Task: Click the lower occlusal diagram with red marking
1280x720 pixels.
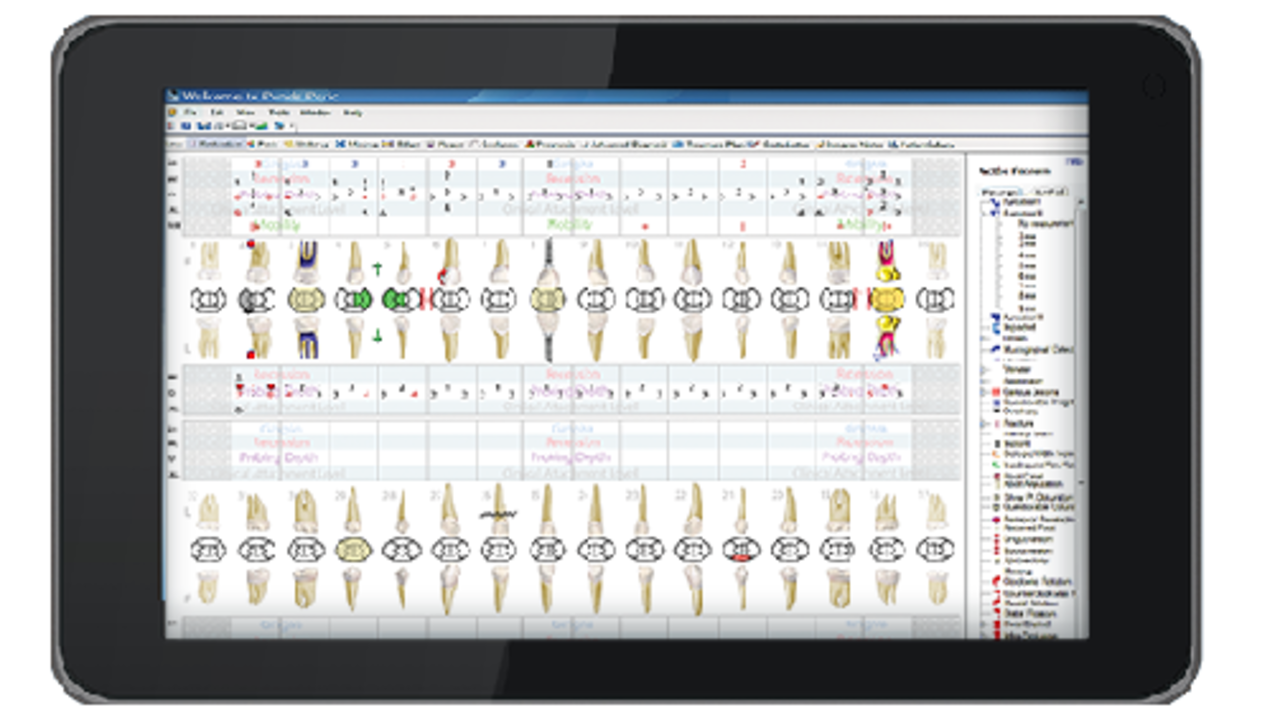Action: pos(741,549)
